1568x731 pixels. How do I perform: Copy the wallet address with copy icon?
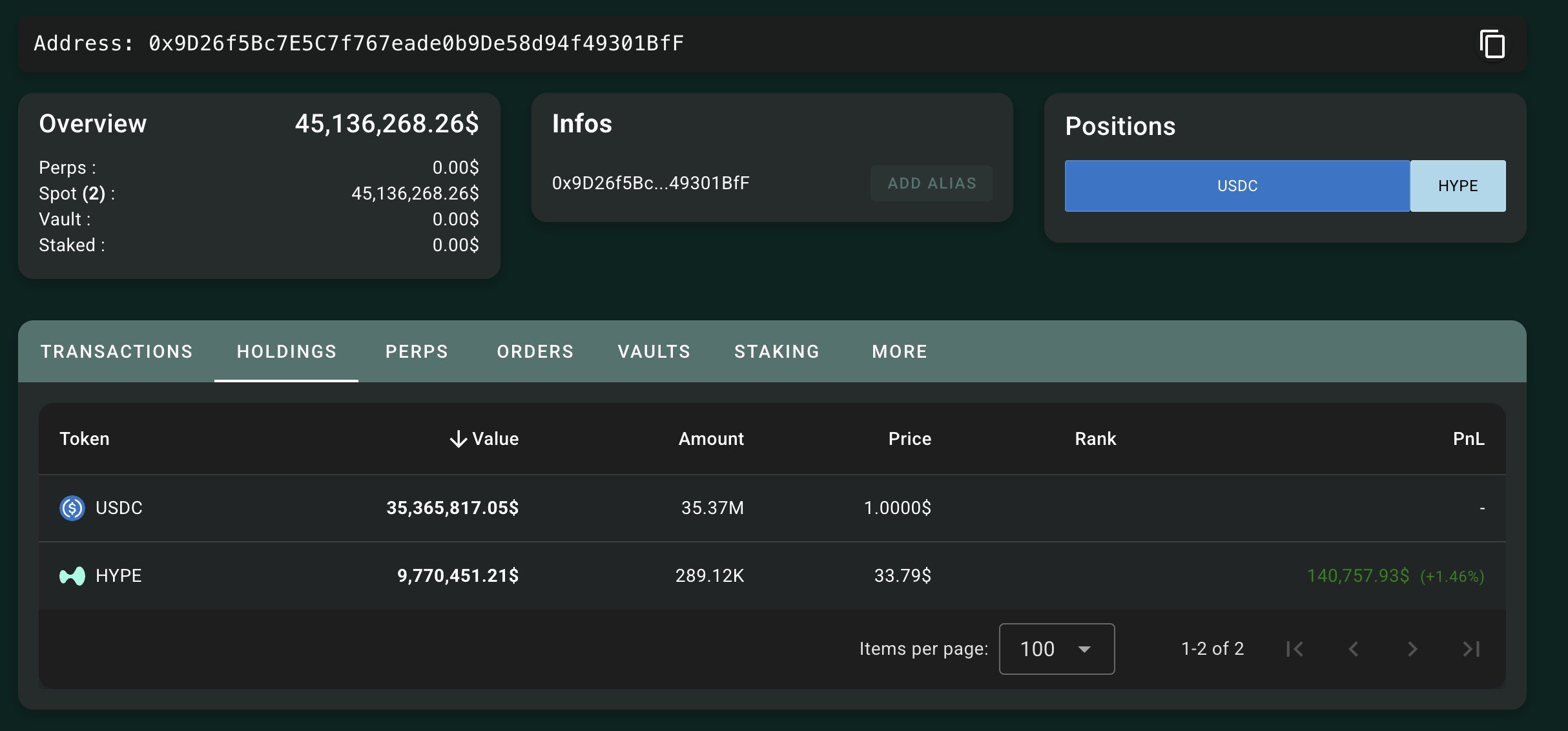[x=1492, y=45]
